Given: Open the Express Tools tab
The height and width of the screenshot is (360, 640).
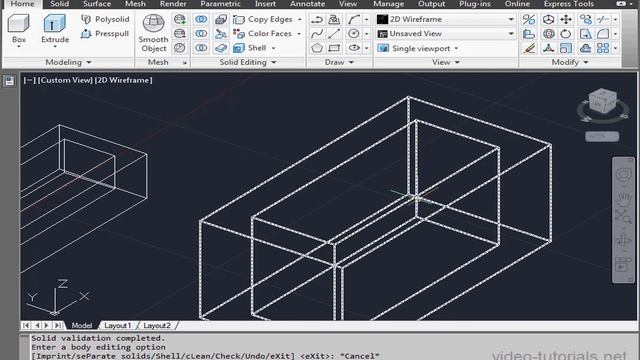Looking at the screenshot, I should [569, 4].
